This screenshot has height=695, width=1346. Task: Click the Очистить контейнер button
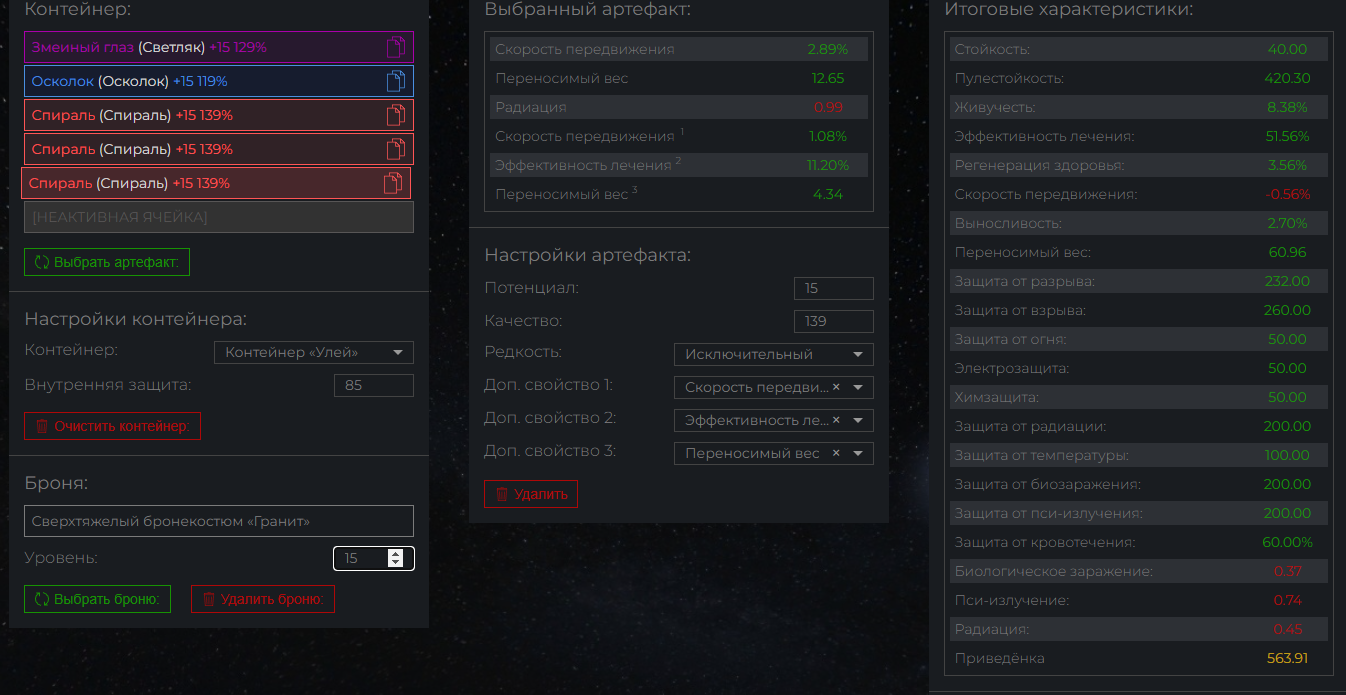(113, 426)
